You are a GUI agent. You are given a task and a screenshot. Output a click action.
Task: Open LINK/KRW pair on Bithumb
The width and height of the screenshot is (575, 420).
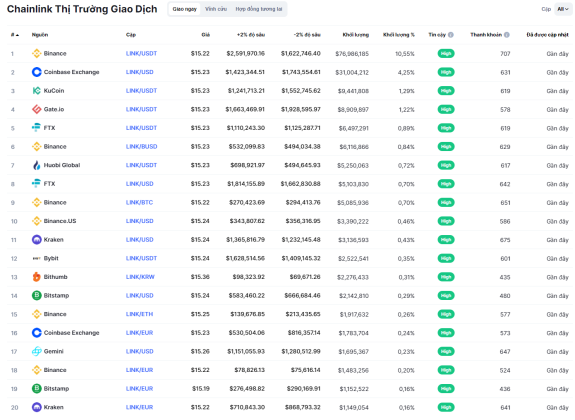[140, 277]
